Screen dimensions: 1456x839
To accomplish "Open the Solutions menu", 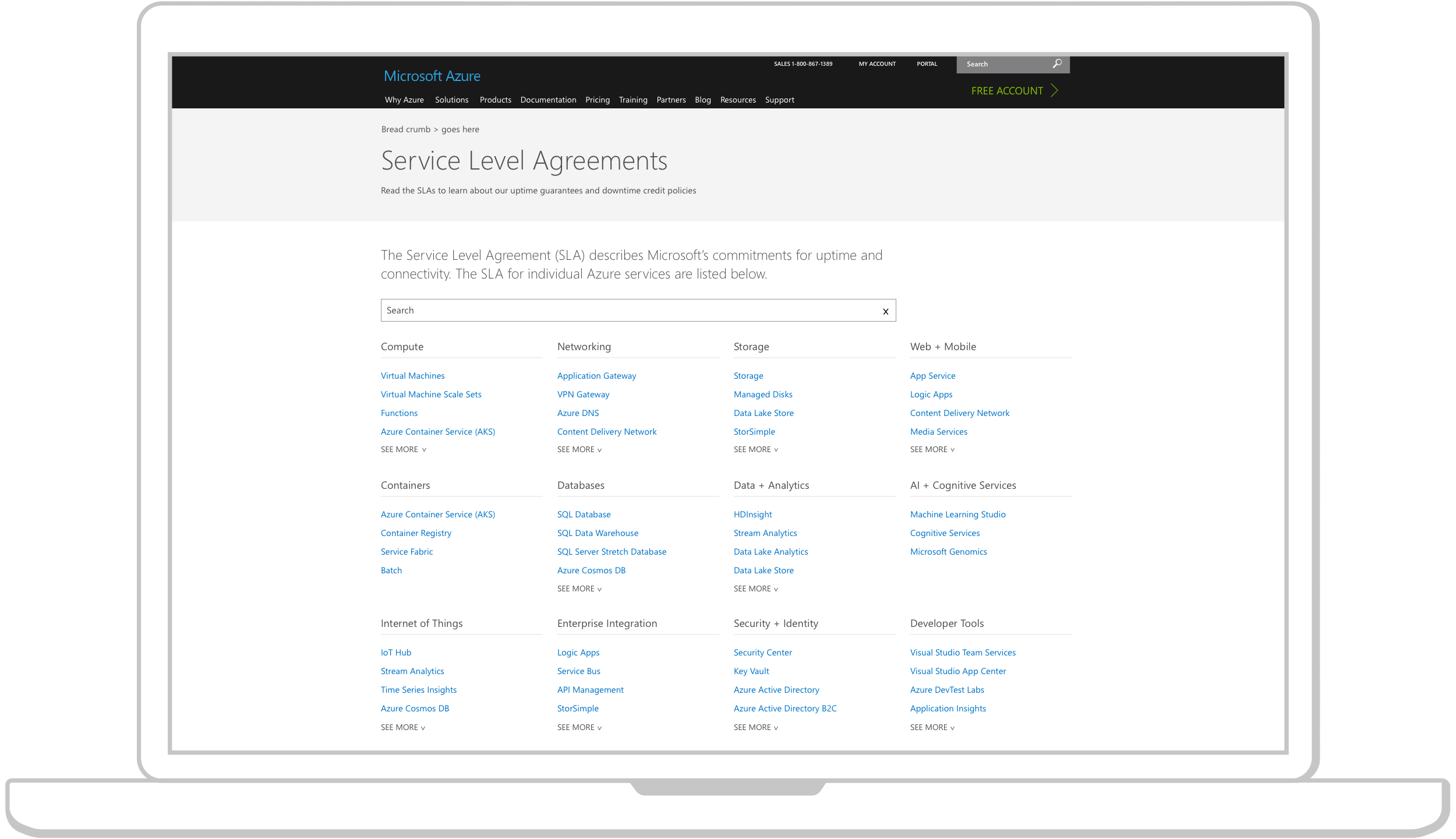I will coord(451,100).
